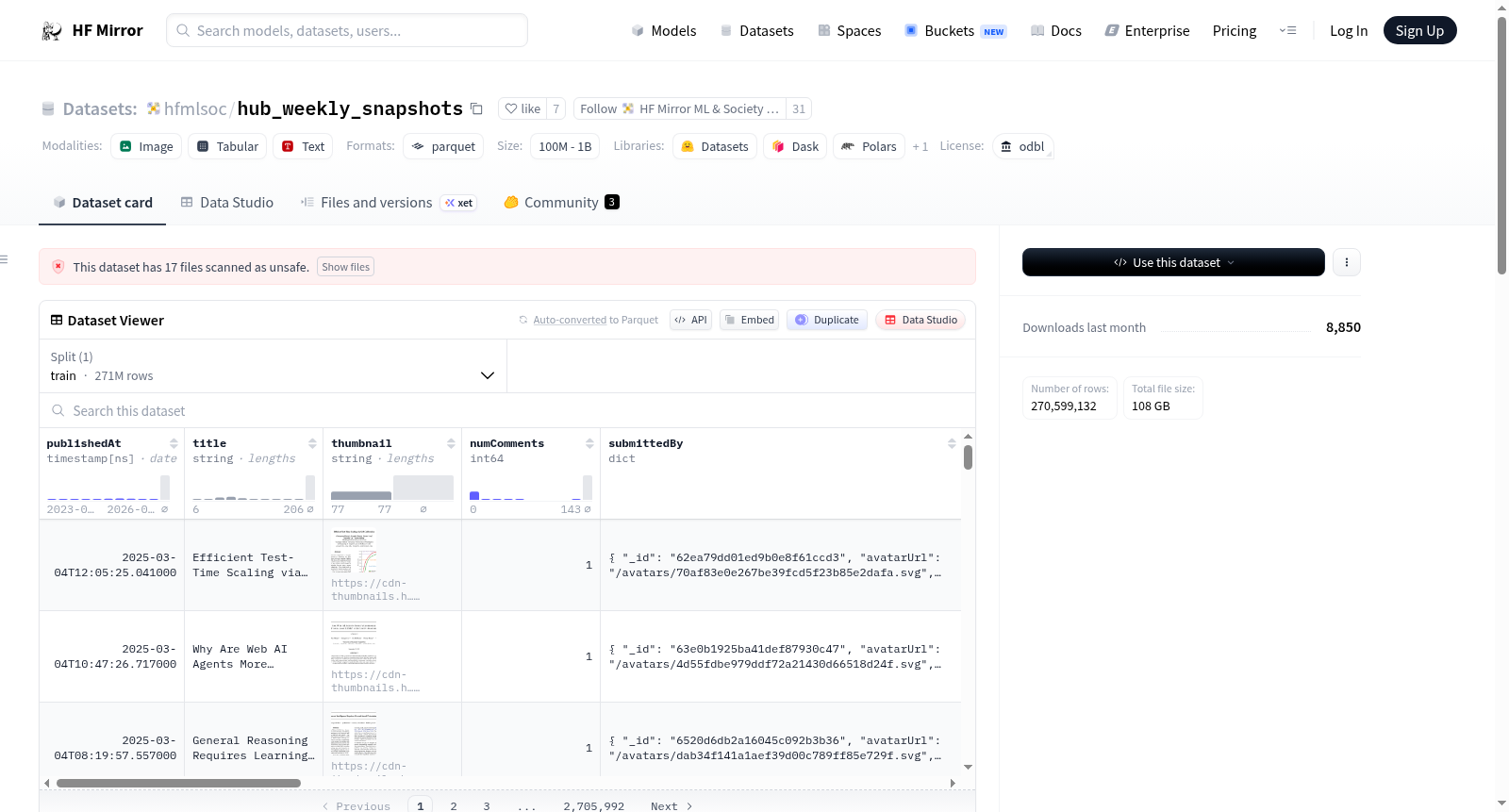Open the Docs page

click(x=1055, y=30)
